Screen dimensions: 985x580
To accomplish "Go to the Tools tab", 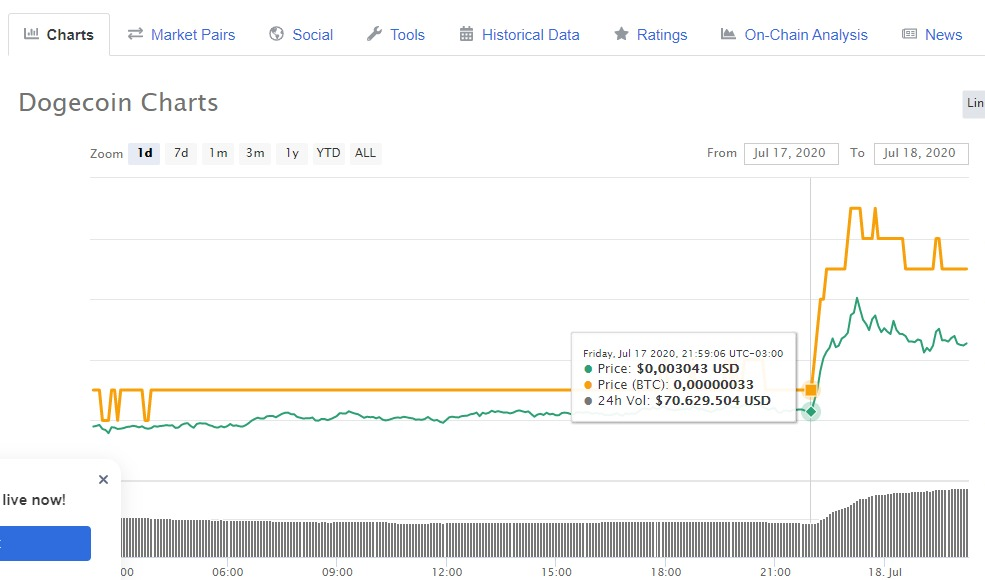I will 396,35.
